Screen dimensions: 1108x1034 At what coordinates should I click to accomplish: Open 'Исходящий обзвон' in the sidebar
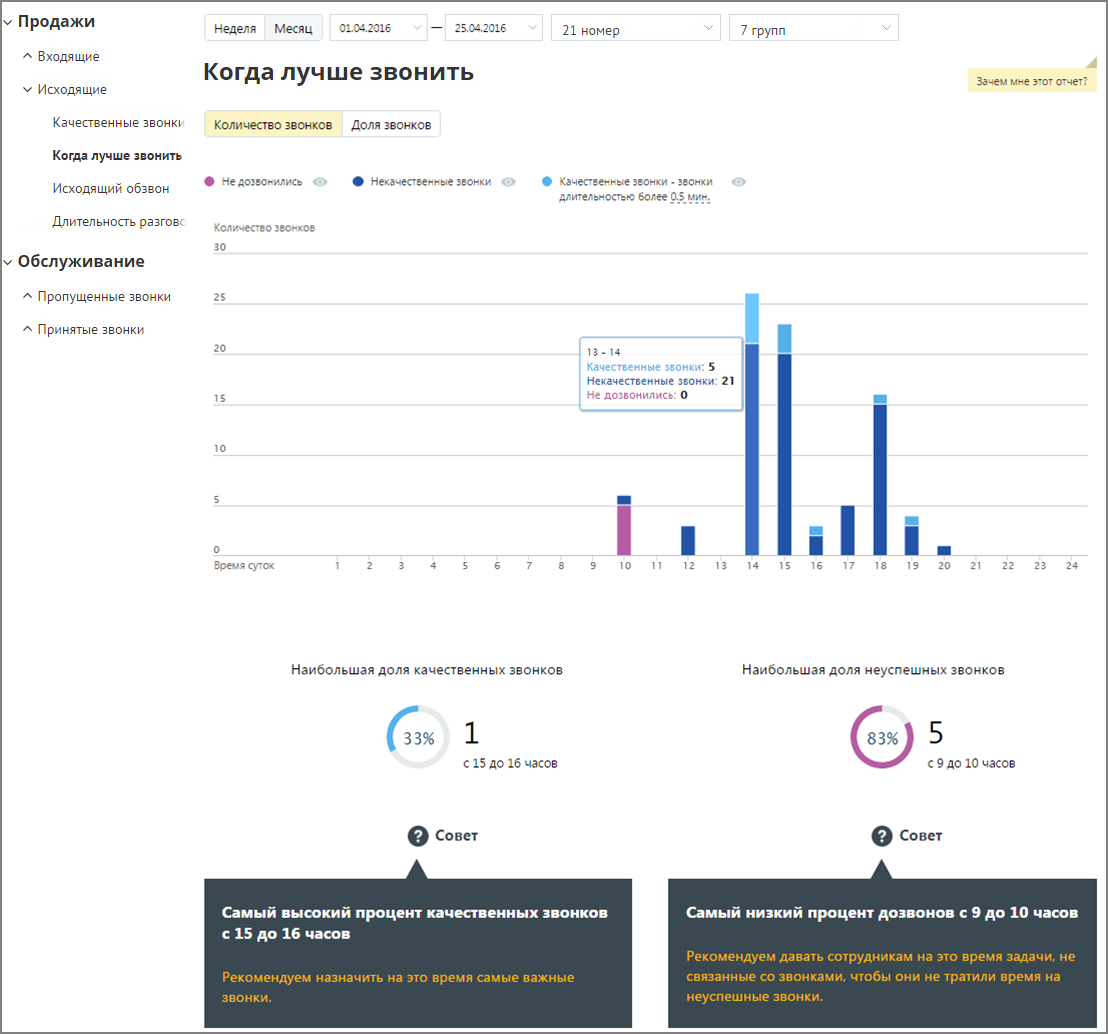(111, 189)
